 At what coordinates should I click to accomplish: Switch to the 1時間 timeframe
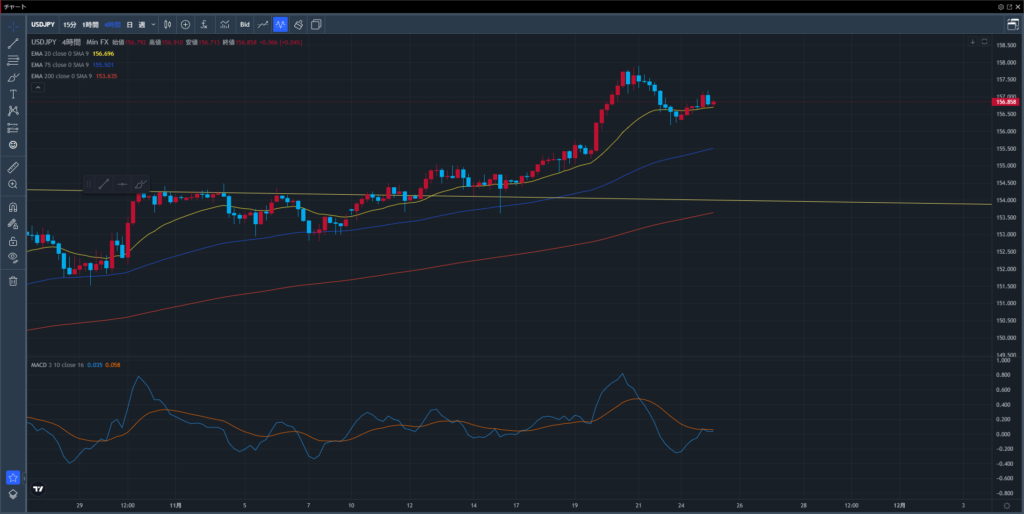(90, 23)
